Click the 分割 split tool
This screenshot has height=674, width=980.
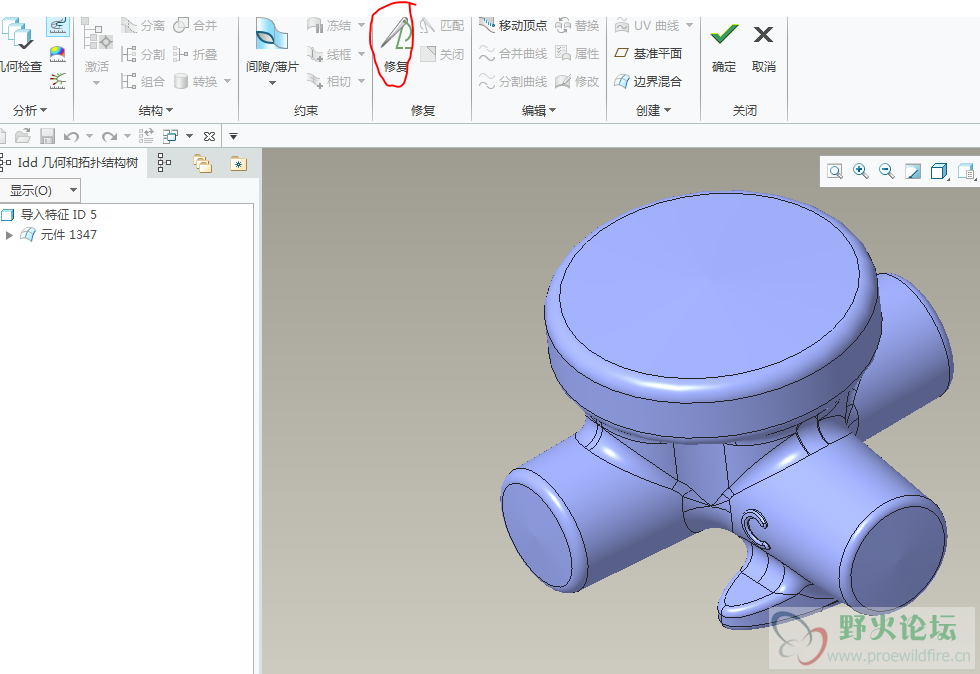[x=143, y=54]
